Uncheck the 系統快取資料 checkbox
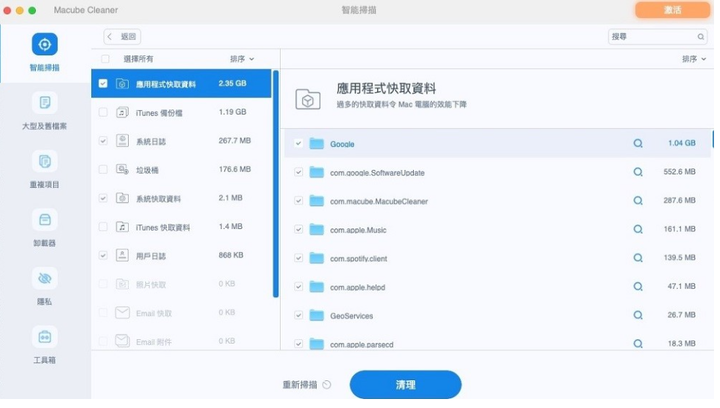The height and width of the screenshot is (408, 720). pyautogui.click(x=103, y=198)
